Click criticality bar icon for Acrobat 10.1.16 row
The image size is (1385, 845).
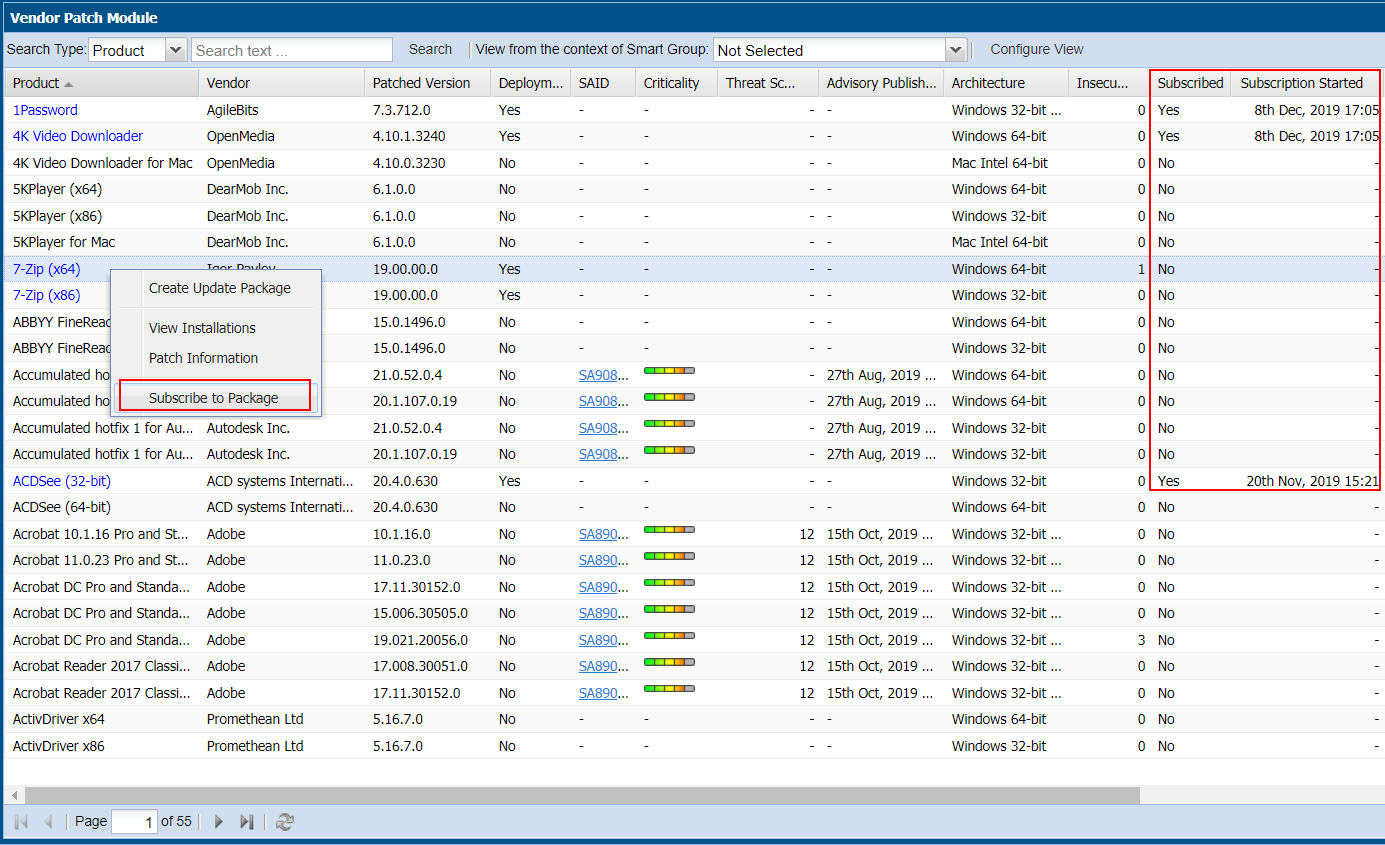[x=669, y=530]
